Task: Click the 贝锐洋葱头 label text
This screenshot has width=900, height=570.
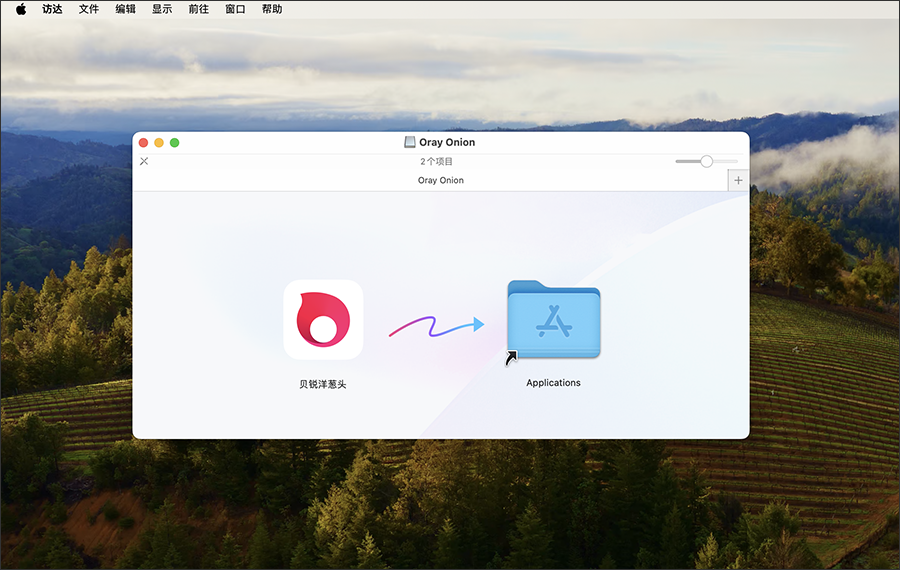Action: click(323, 384)
